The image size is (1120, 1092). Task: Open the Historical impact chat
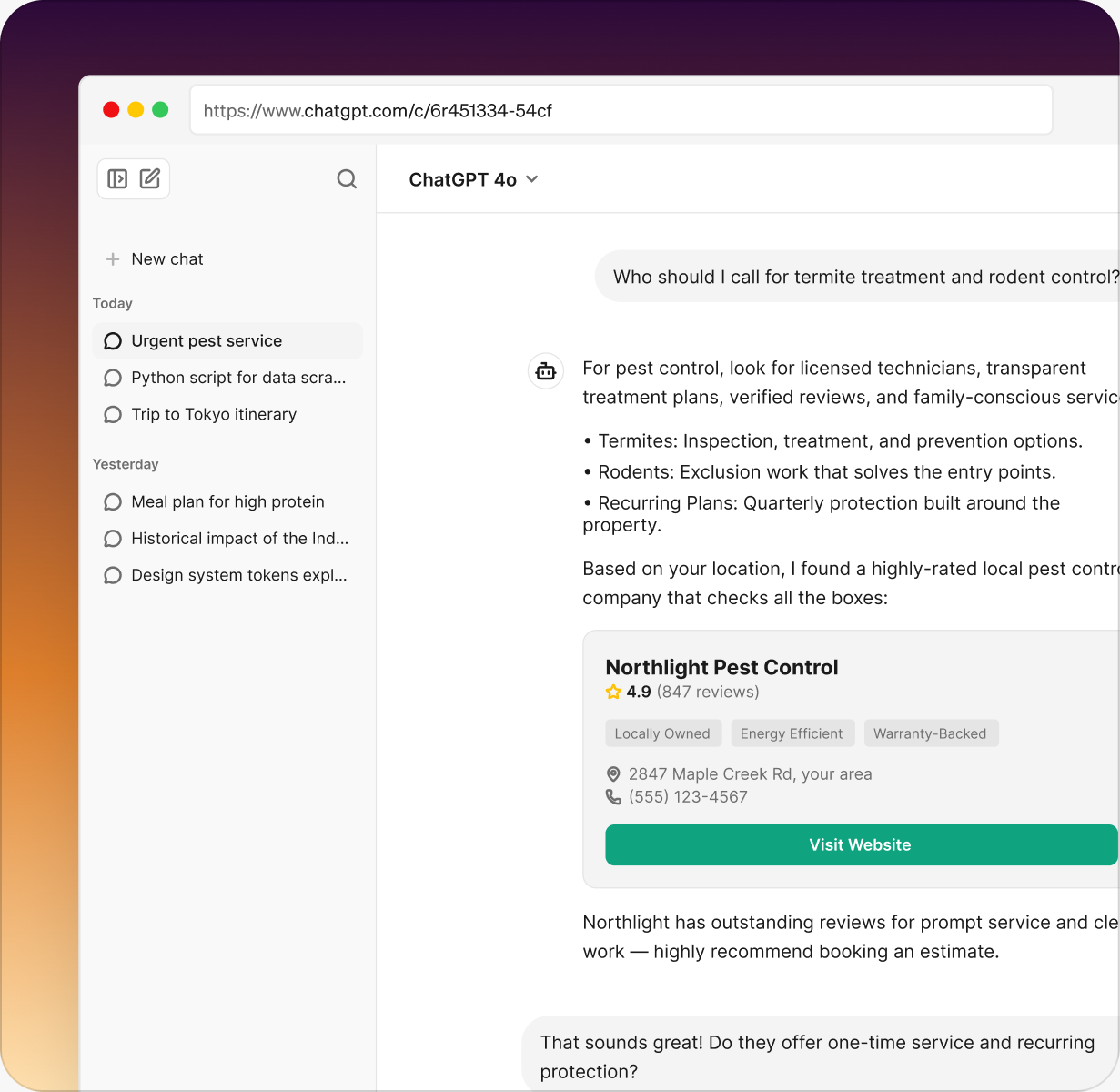pyautogui.click(x=227, y=539)
